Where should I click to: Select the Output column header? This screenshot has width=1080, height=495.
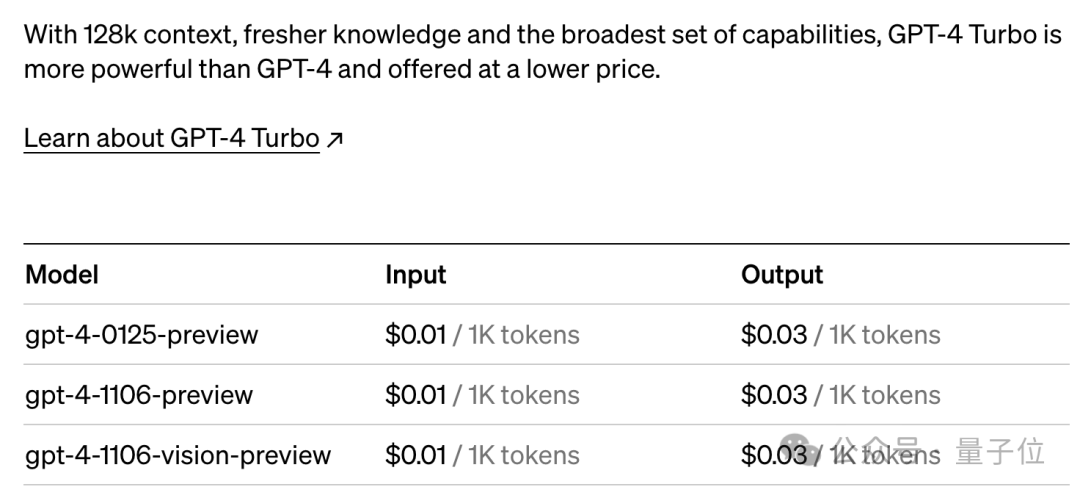tap(782, 275)
